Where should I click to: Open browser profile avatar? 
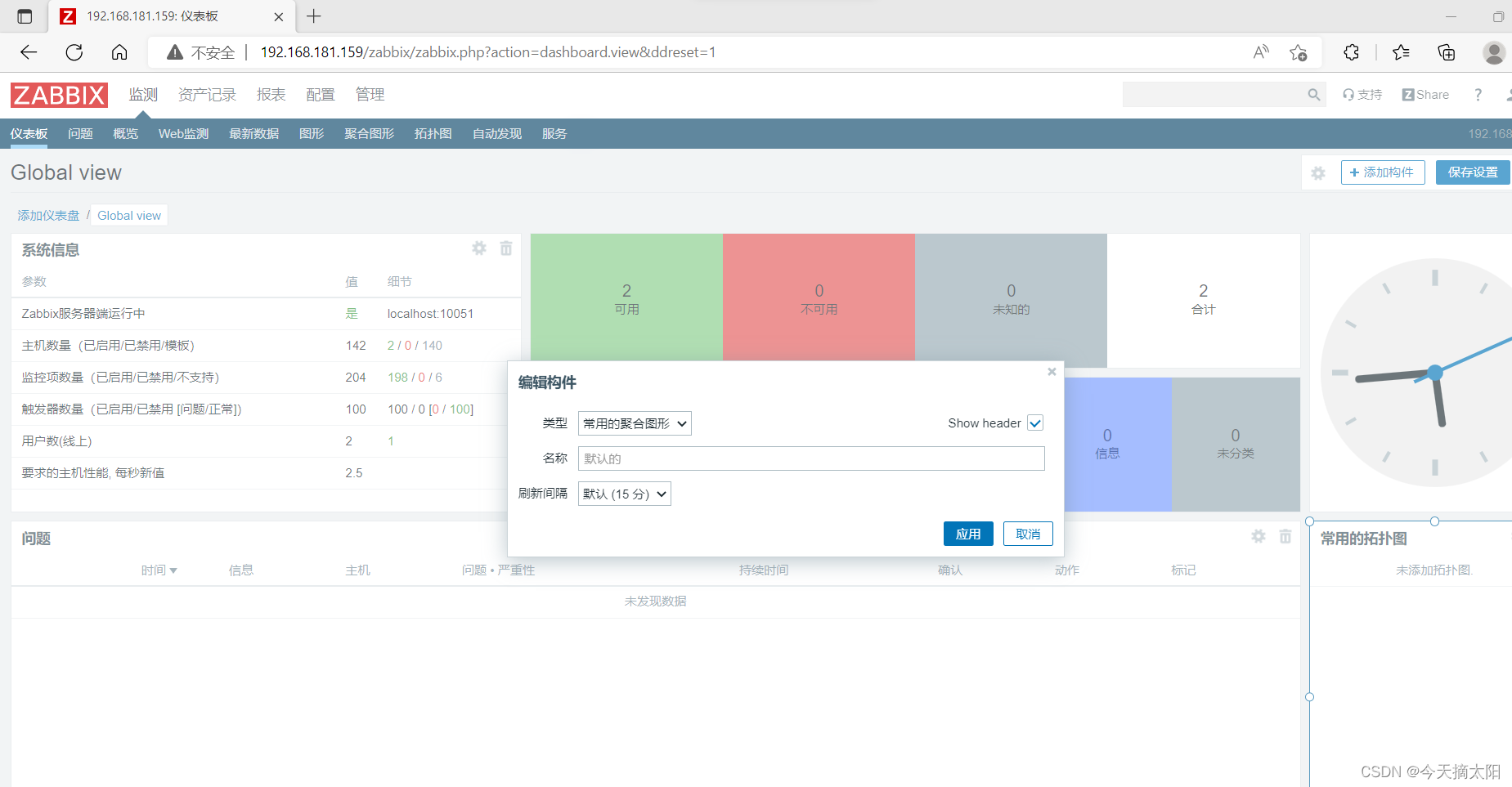tap(1494, 52)
